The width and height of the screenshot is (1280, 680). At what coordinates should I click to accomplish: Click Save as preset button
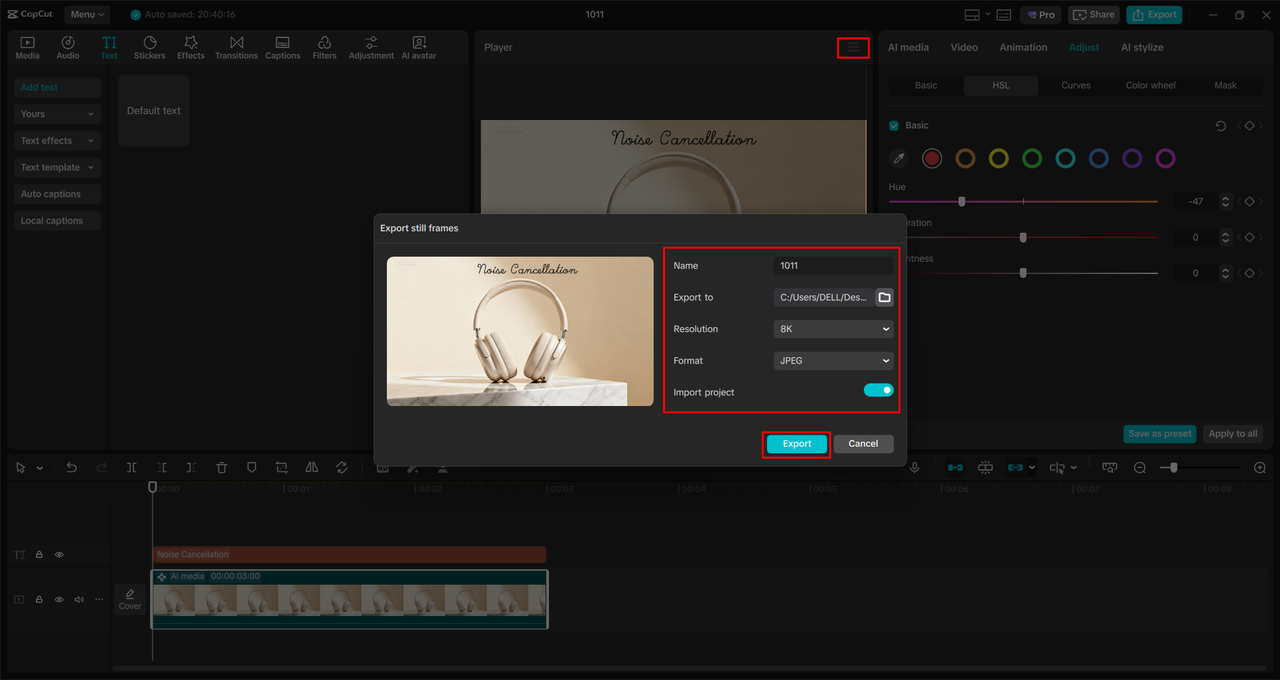[1160, 434]
